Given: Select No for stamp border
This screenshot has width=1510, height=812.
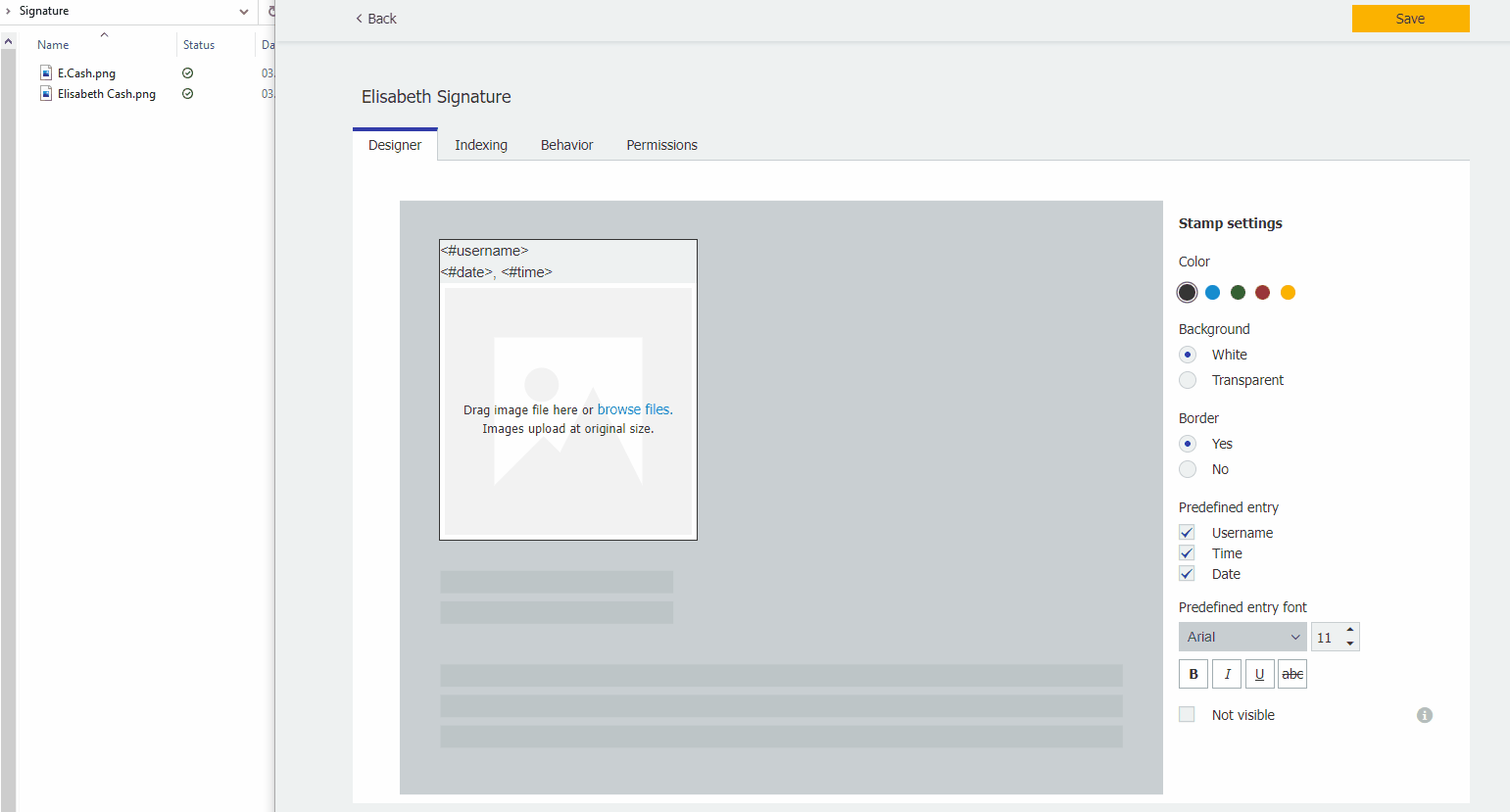Looking at the screenshot, I should coord(1188,469).
